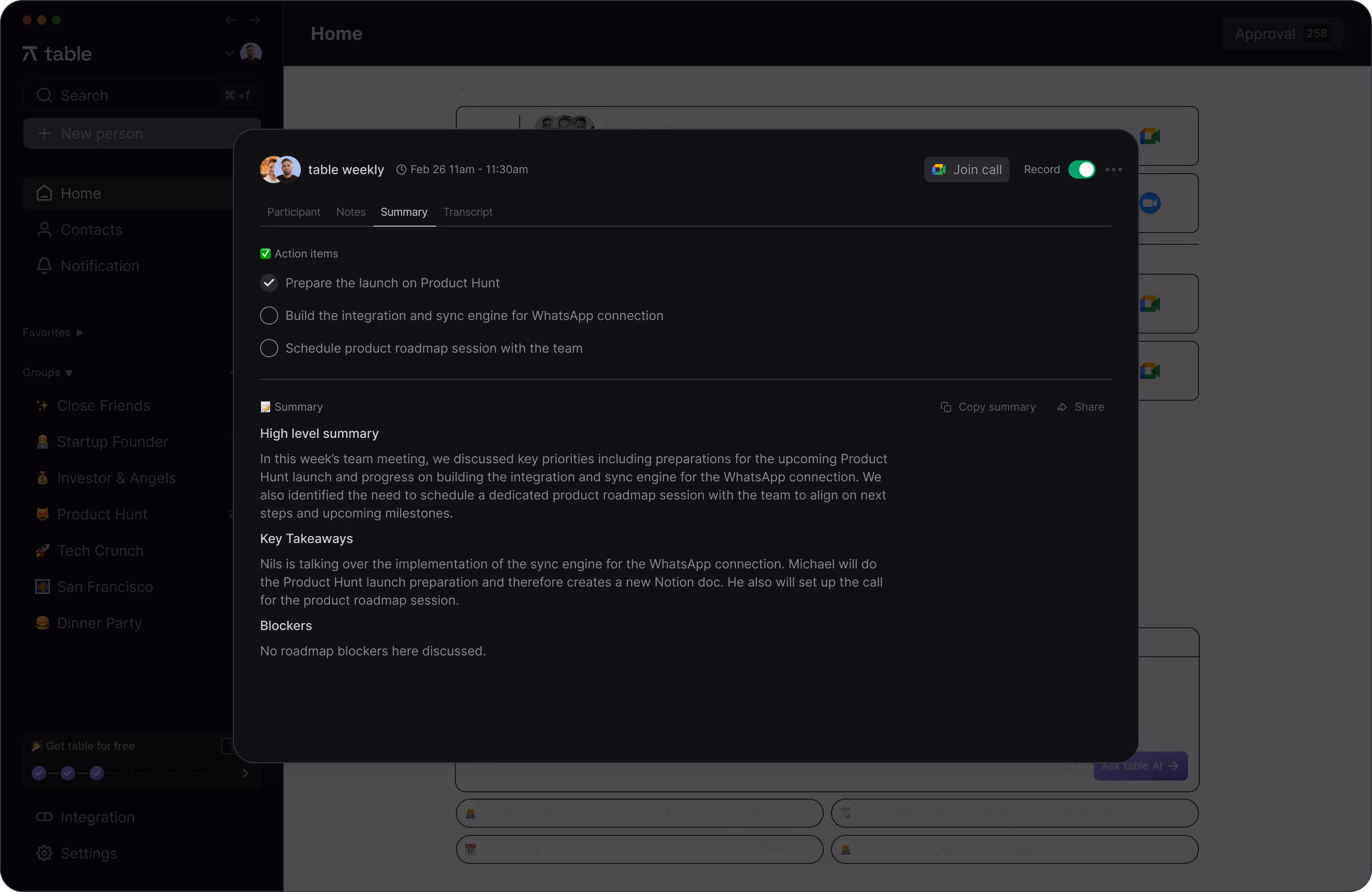Click the Join call button

[x=967, y=170]
